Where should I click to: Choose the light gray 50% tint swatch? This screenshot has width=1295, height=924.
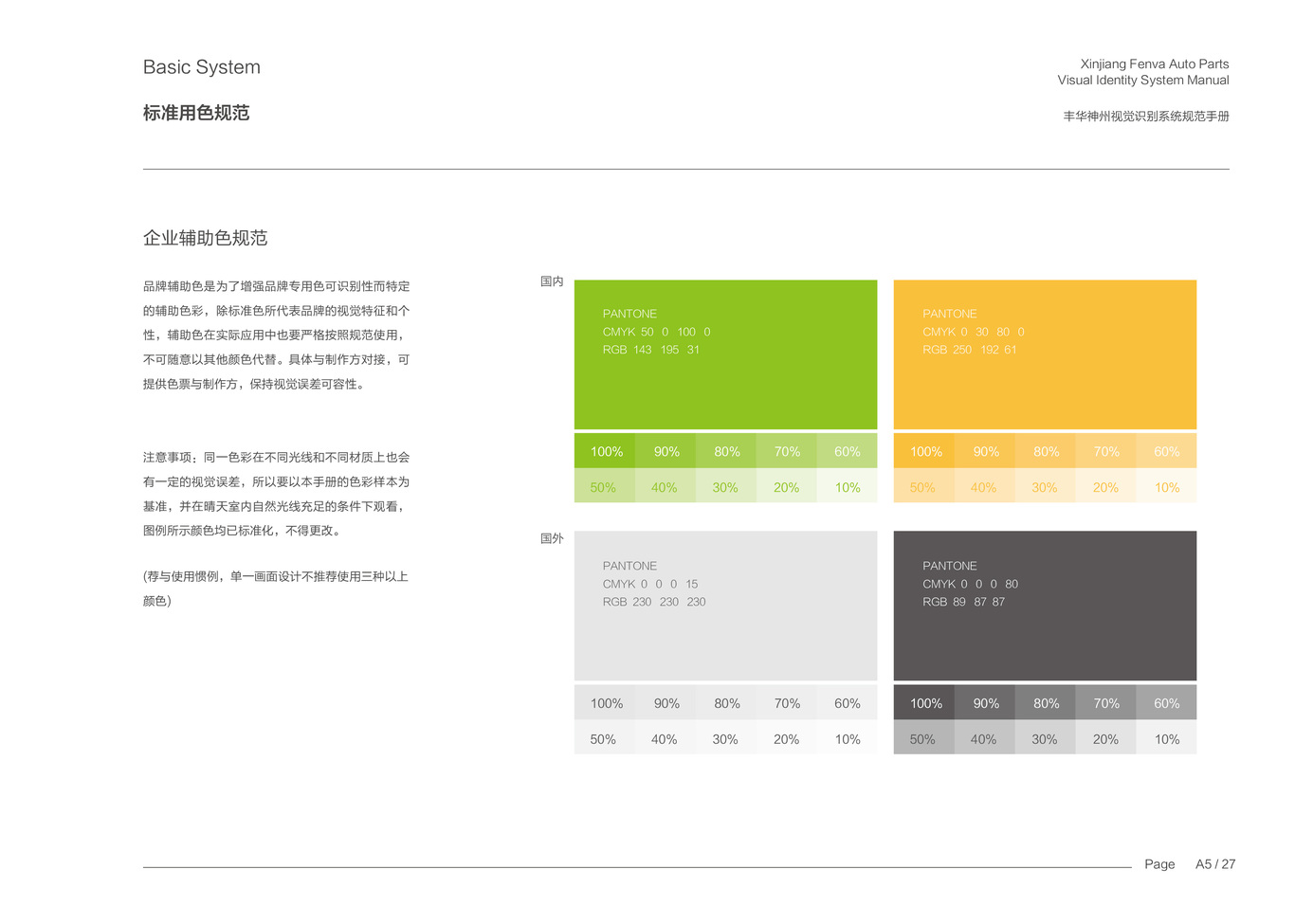point(605,737)
